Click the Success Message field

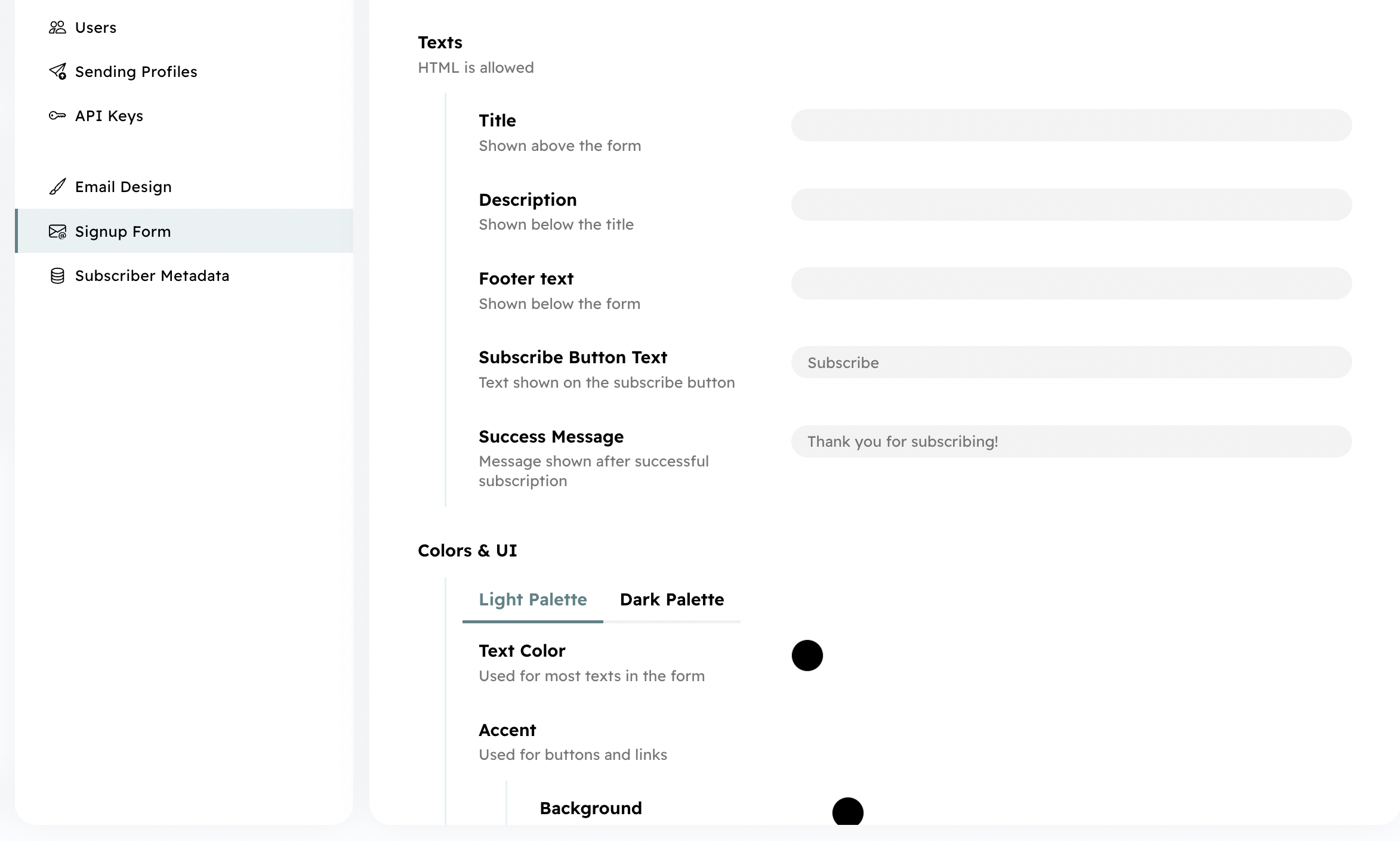[x=1071, y=441]
